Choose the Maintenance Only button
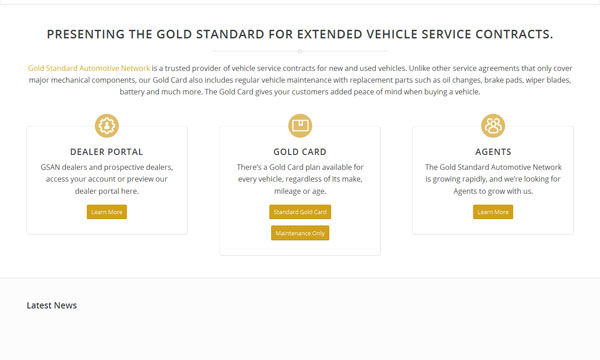 click(x=300, y=233)
